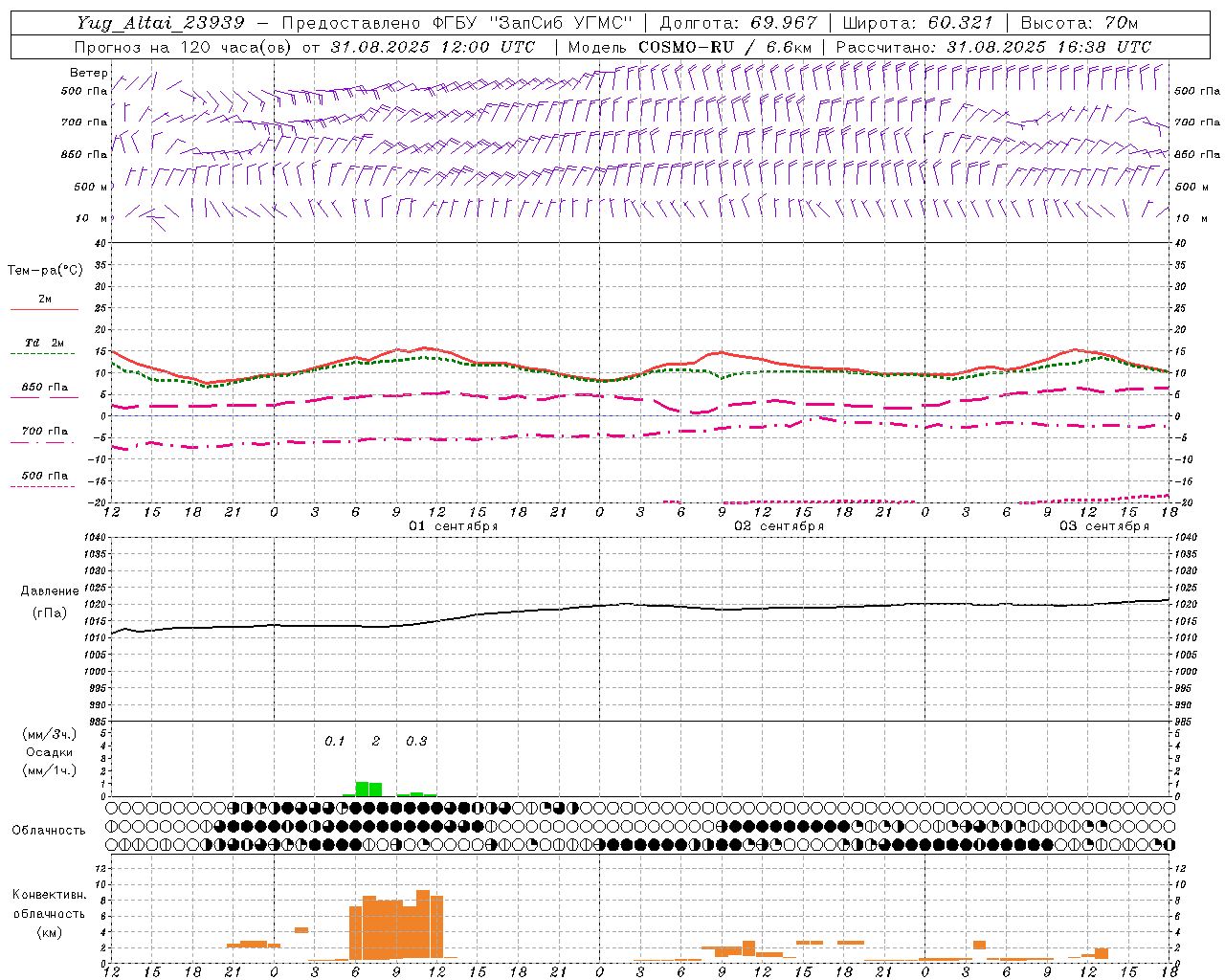Click the 02 сентября date label
The height and width of the screenshot is (980, 1225).
779,526
